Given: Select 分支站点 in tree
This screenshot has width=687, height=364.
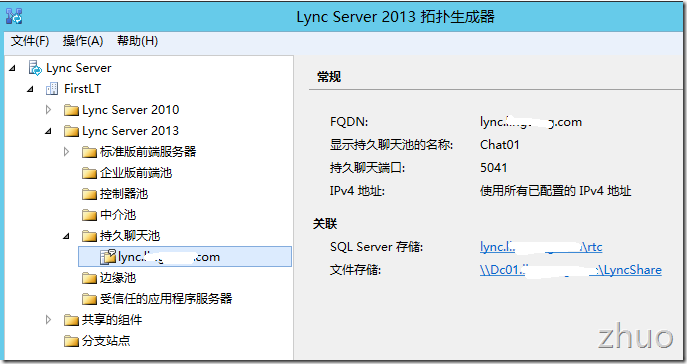Looking at the screenshot, I should [106, 341].
